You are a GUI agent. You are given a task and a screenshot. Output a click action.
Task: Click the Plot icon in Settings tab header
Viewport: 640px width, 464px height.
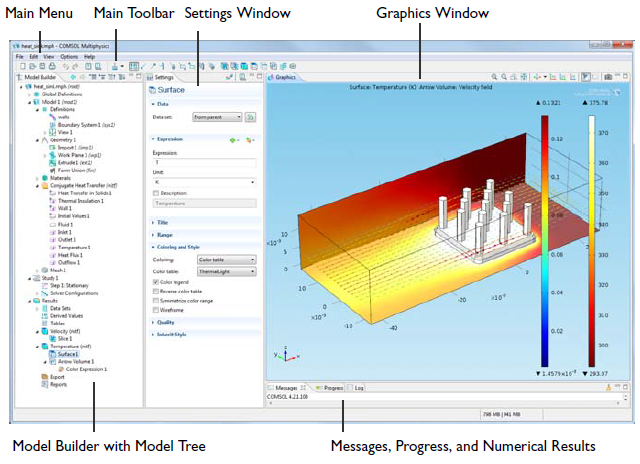pos(229,77)
